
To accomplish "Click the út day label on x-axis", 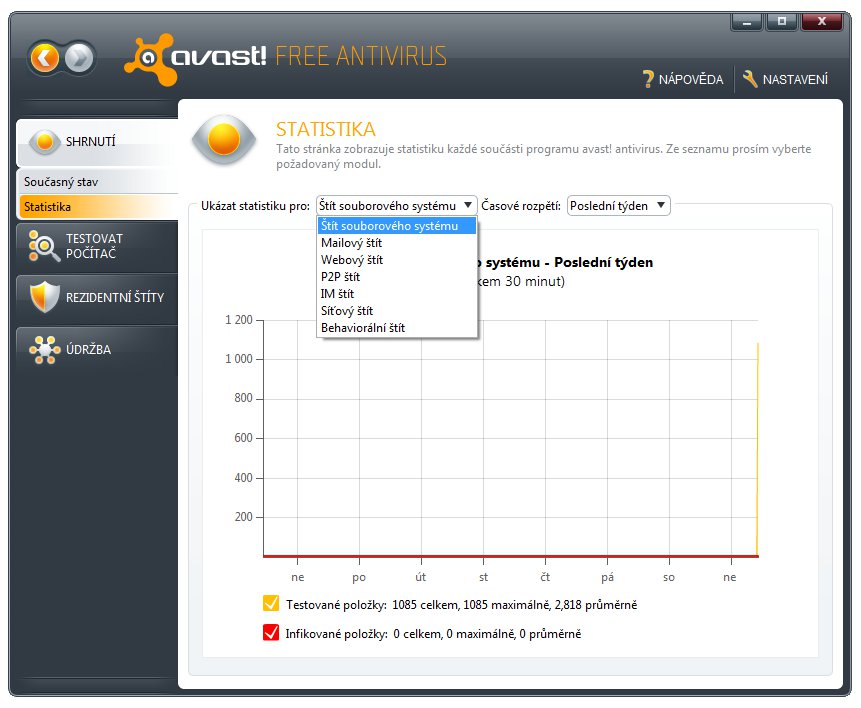I will [x=421, y=577].
